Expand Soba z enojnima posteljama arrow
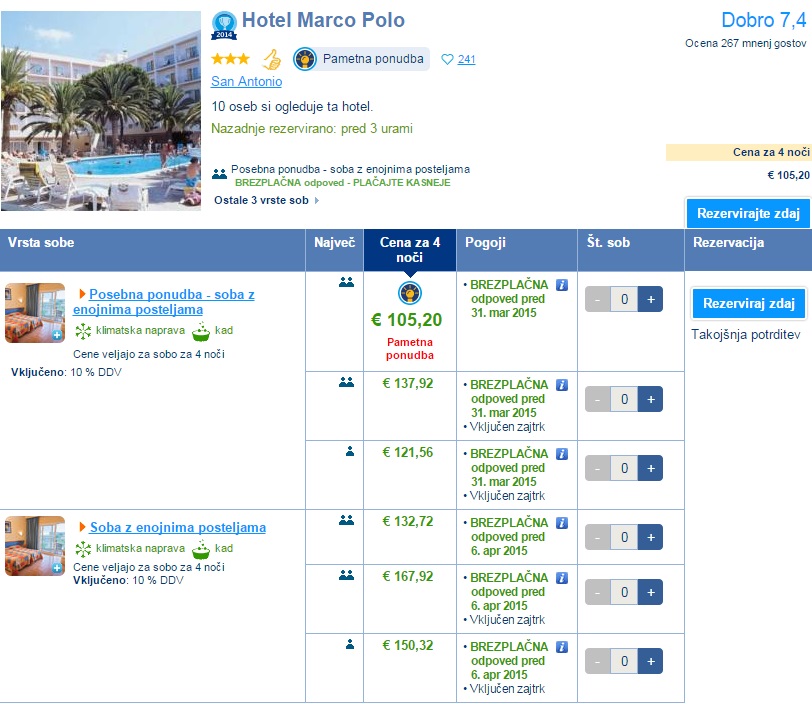Viewport: 812px width, 704px height. (x=82, y=527)
